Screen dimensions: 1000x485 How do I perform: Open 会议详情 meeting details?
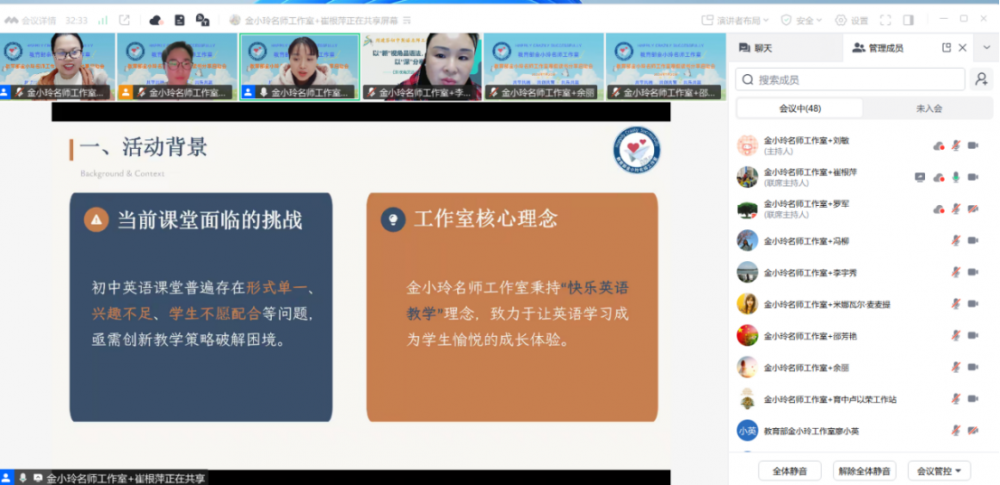29,20
